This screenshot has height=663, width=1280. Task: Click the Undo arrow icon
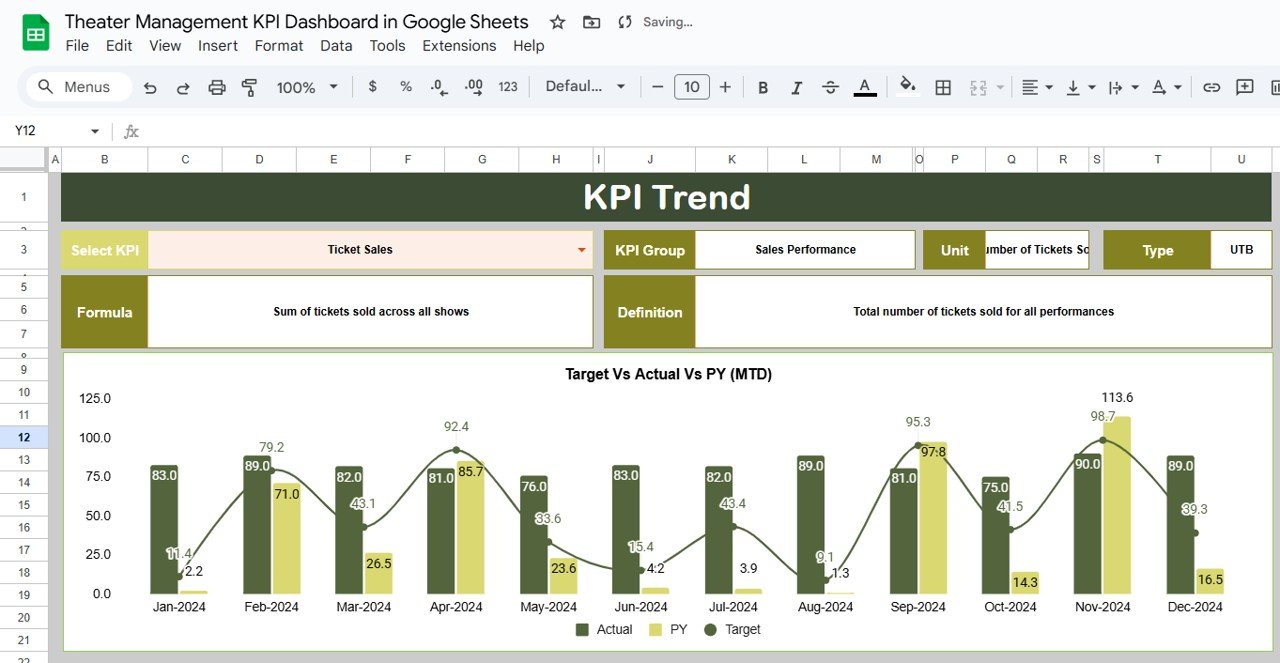[150, 88]
